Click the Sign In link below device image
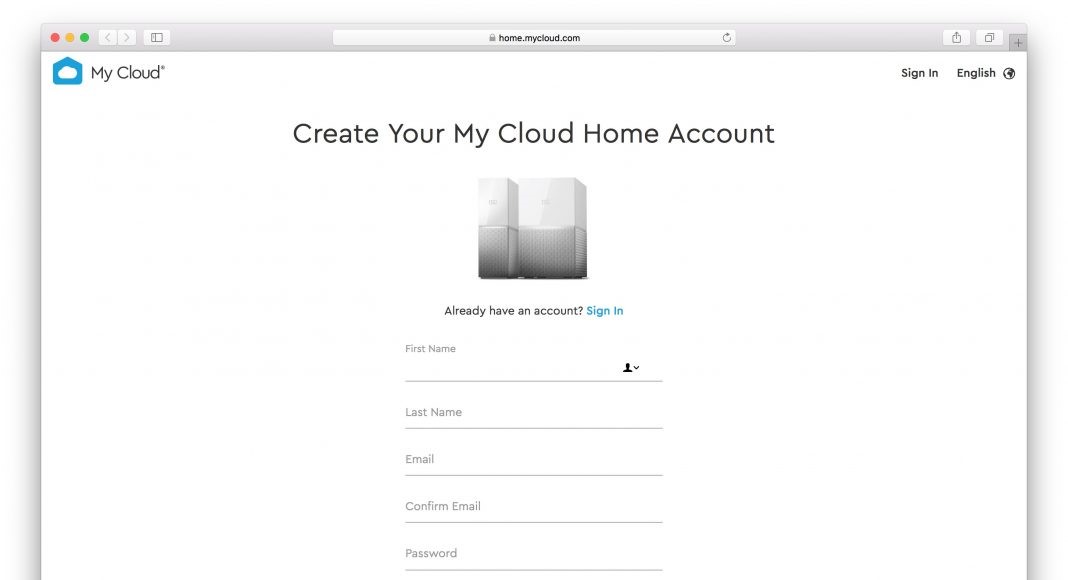The image size is (1068, 580). click(x=605, y=310)
